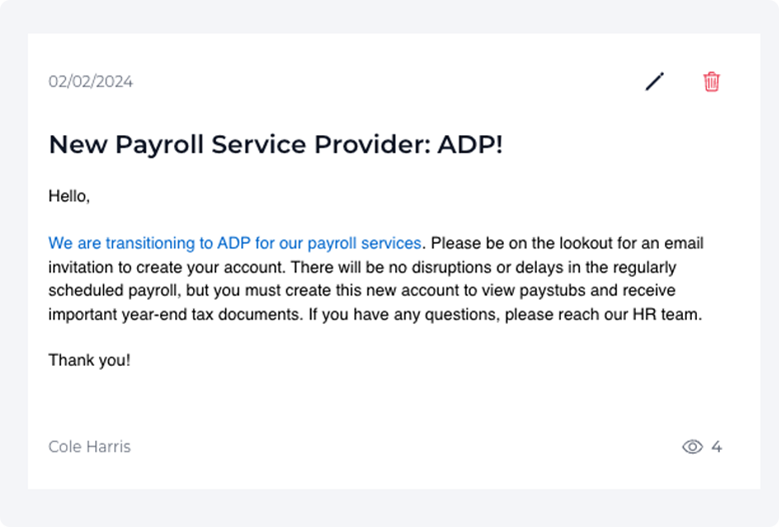
Task: Click the pencil edit icon
Action: click(x=655, y=82)
